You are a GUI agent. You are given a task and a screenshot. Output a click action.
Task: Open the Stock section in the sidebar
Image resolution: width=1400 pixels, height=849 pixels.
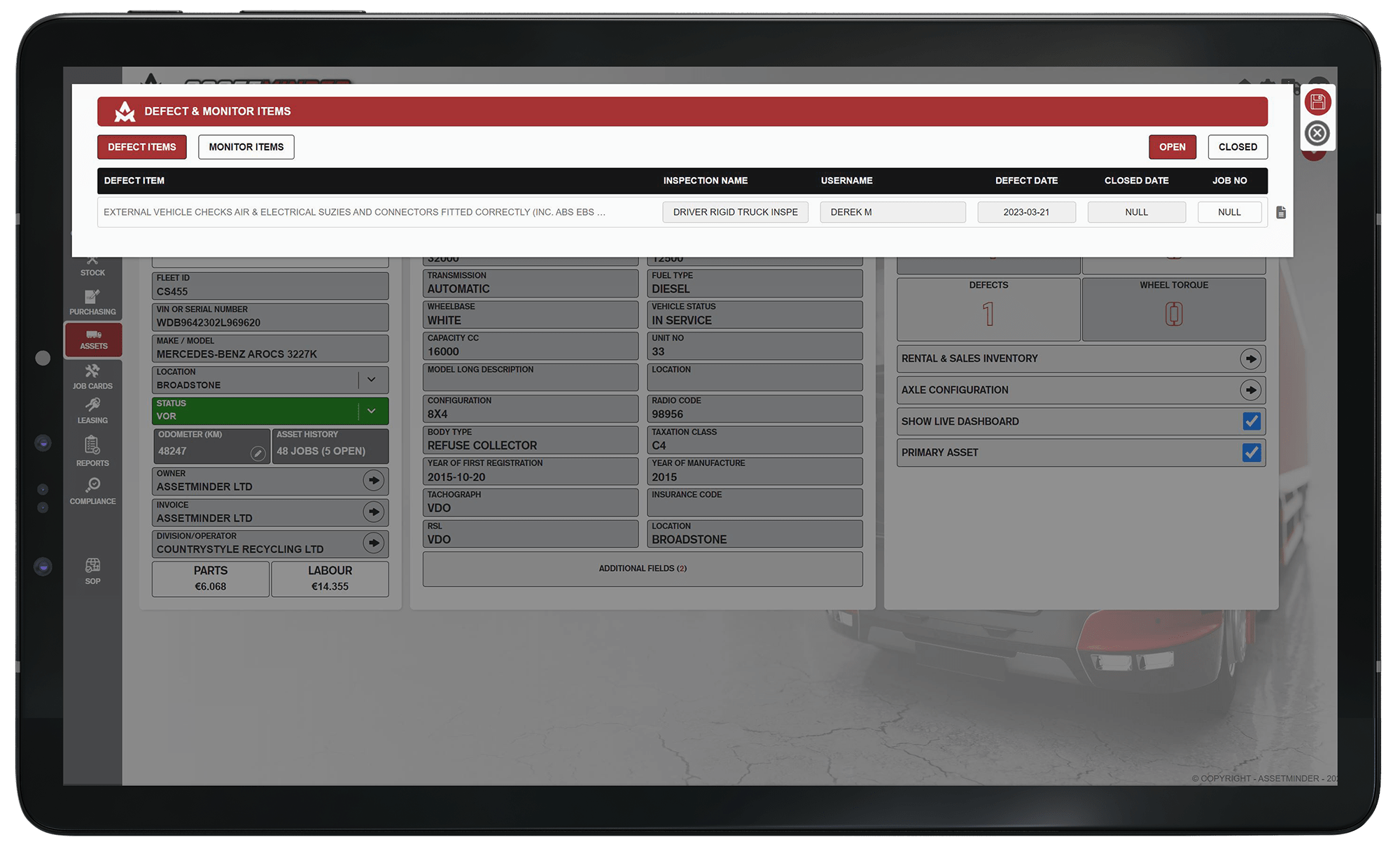tap(92, 267)
